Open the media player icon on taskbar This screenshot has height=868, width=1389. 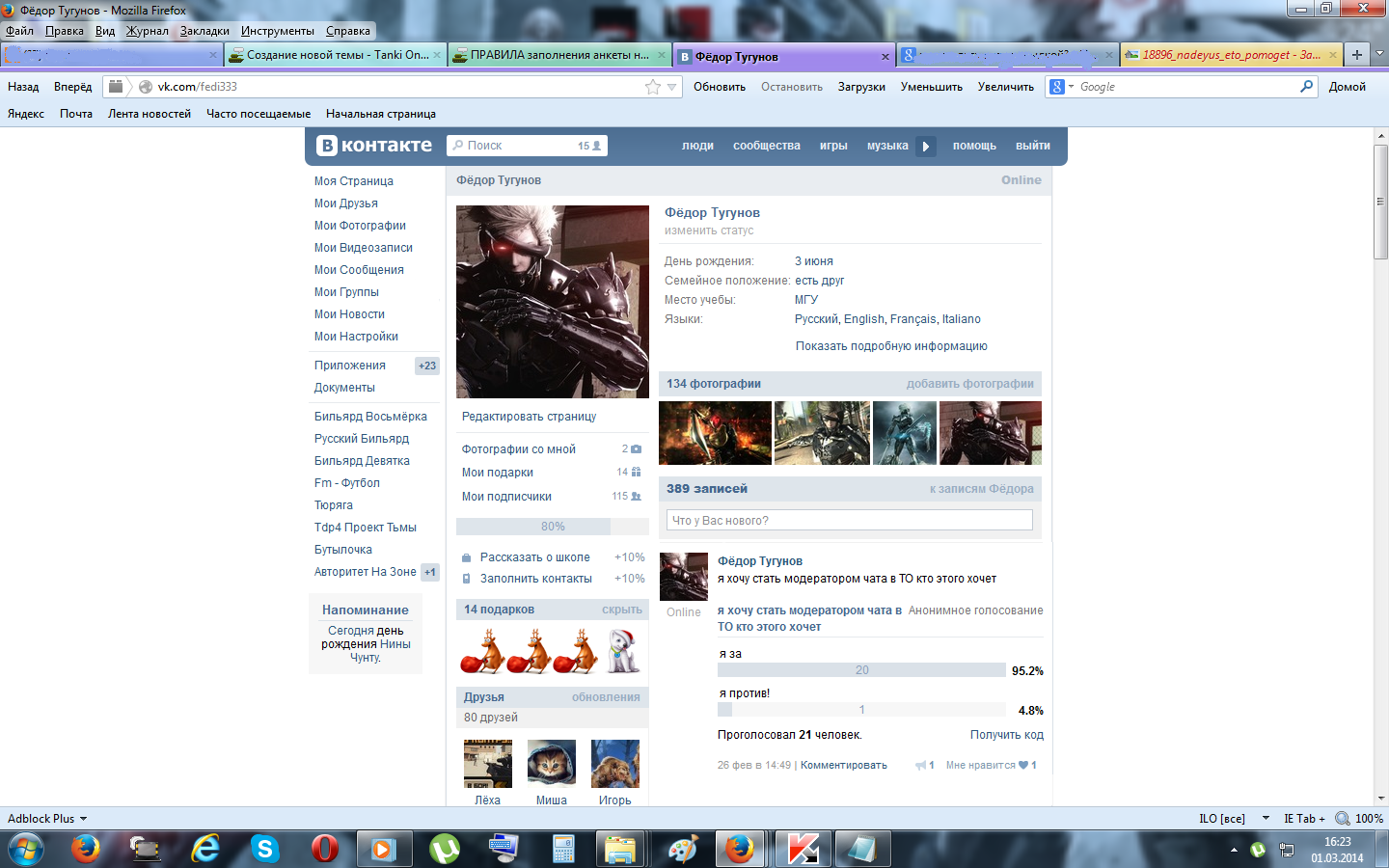click(384, 849)
